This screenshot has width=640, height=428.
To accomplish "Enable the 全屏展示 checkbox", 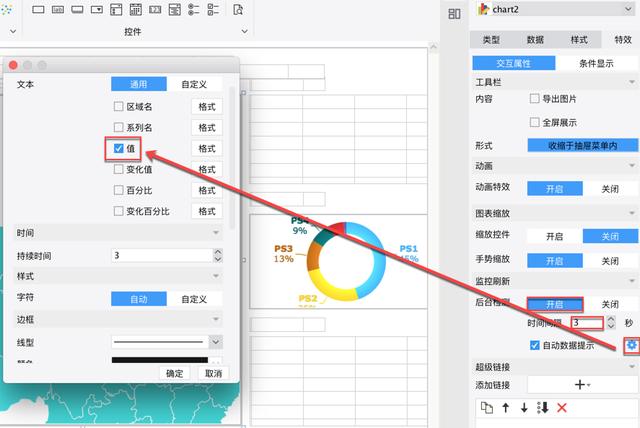I will coord(534,122).
